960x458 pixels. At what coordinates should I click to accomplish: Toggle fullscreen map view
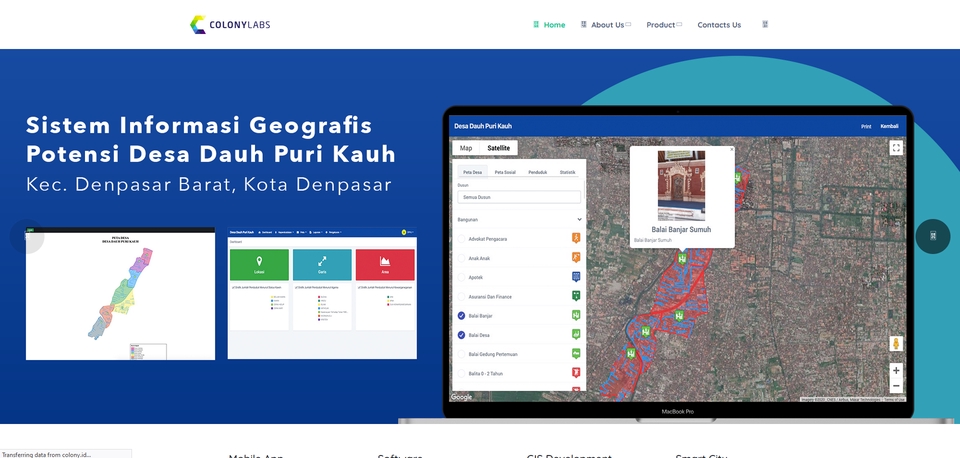point(896,148)
